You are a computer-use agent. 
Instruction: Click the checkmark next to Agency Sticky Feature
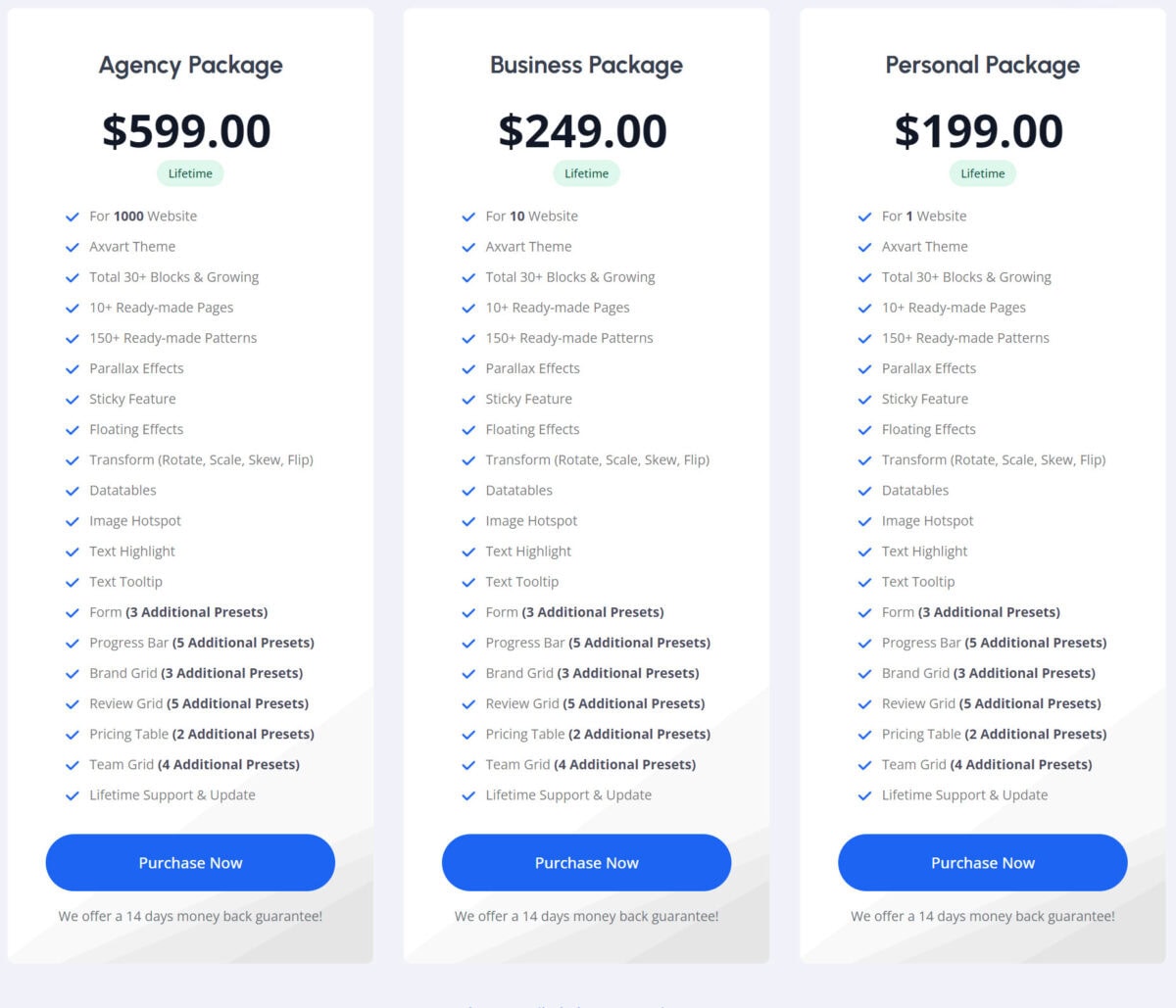pyautogui.click(x=73, y=399)
